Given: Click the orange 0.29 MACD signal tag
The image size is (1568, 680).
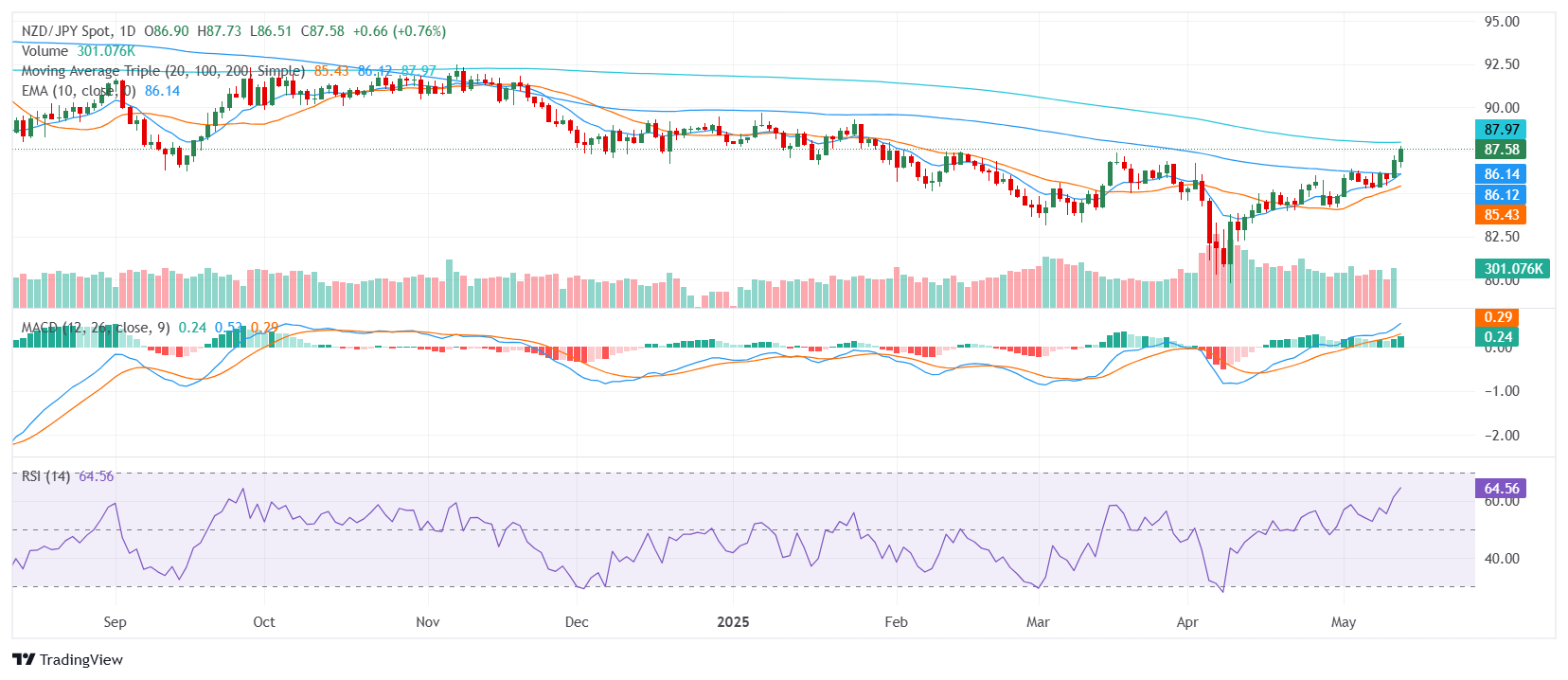Looking at the screenshot, I should point(1497,317).
